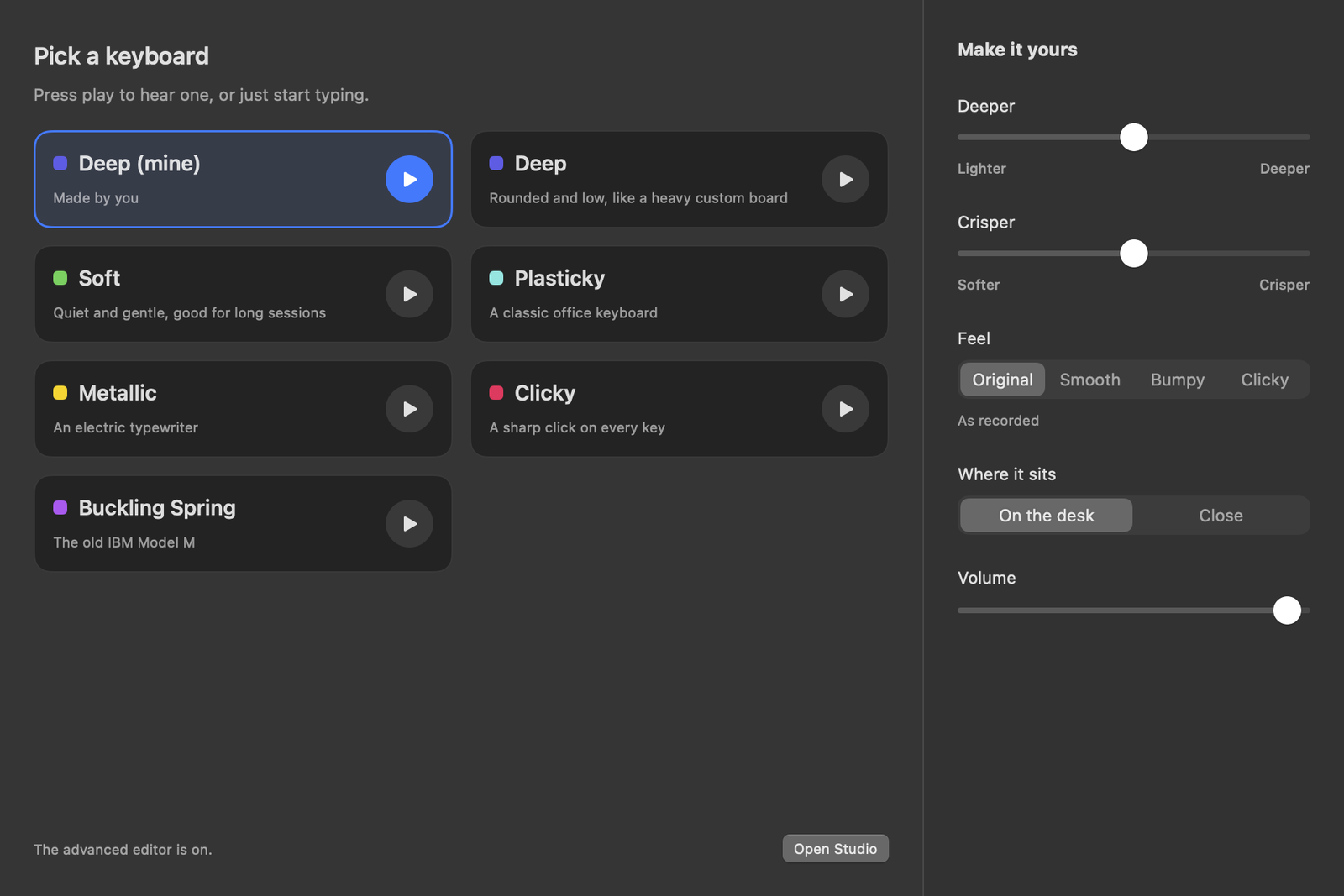Click the violet square next to Buckling Spring

(60, 507)
